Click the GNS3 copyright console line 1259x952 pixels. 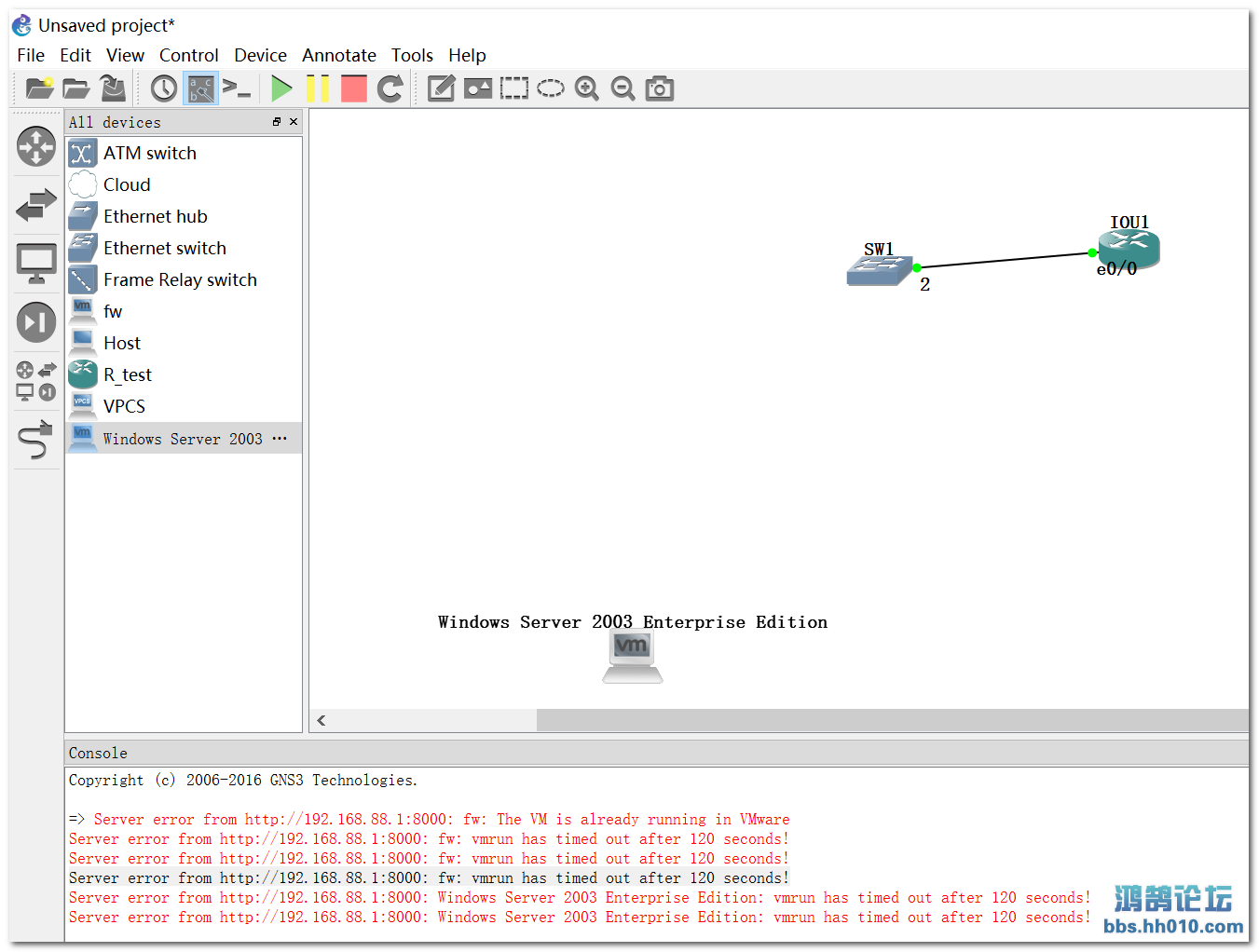[243, 781]
